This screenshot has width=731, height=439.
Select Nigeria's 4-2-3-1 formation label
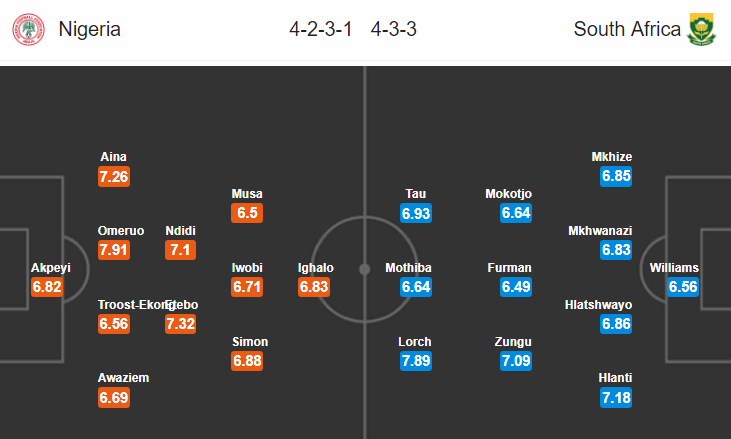point(320,29)
